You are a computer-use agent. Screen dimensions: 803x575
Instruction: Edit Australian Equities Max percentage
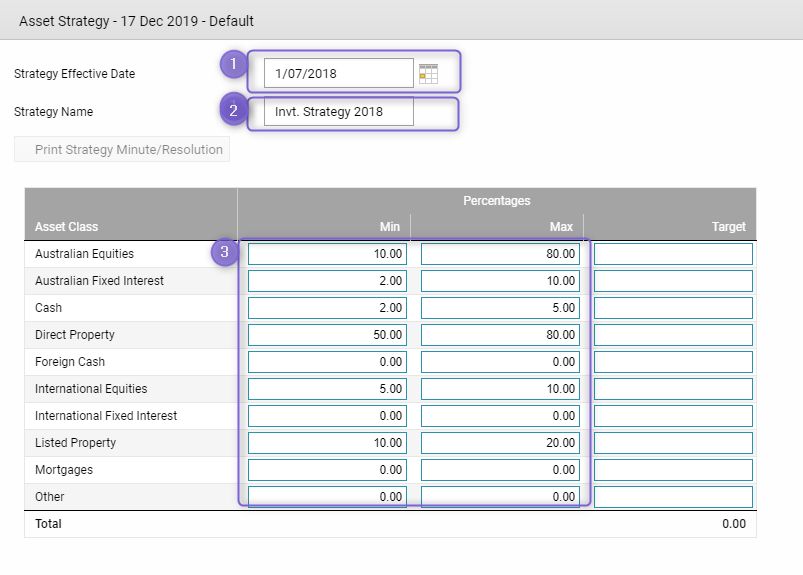[x=500, y=254]
